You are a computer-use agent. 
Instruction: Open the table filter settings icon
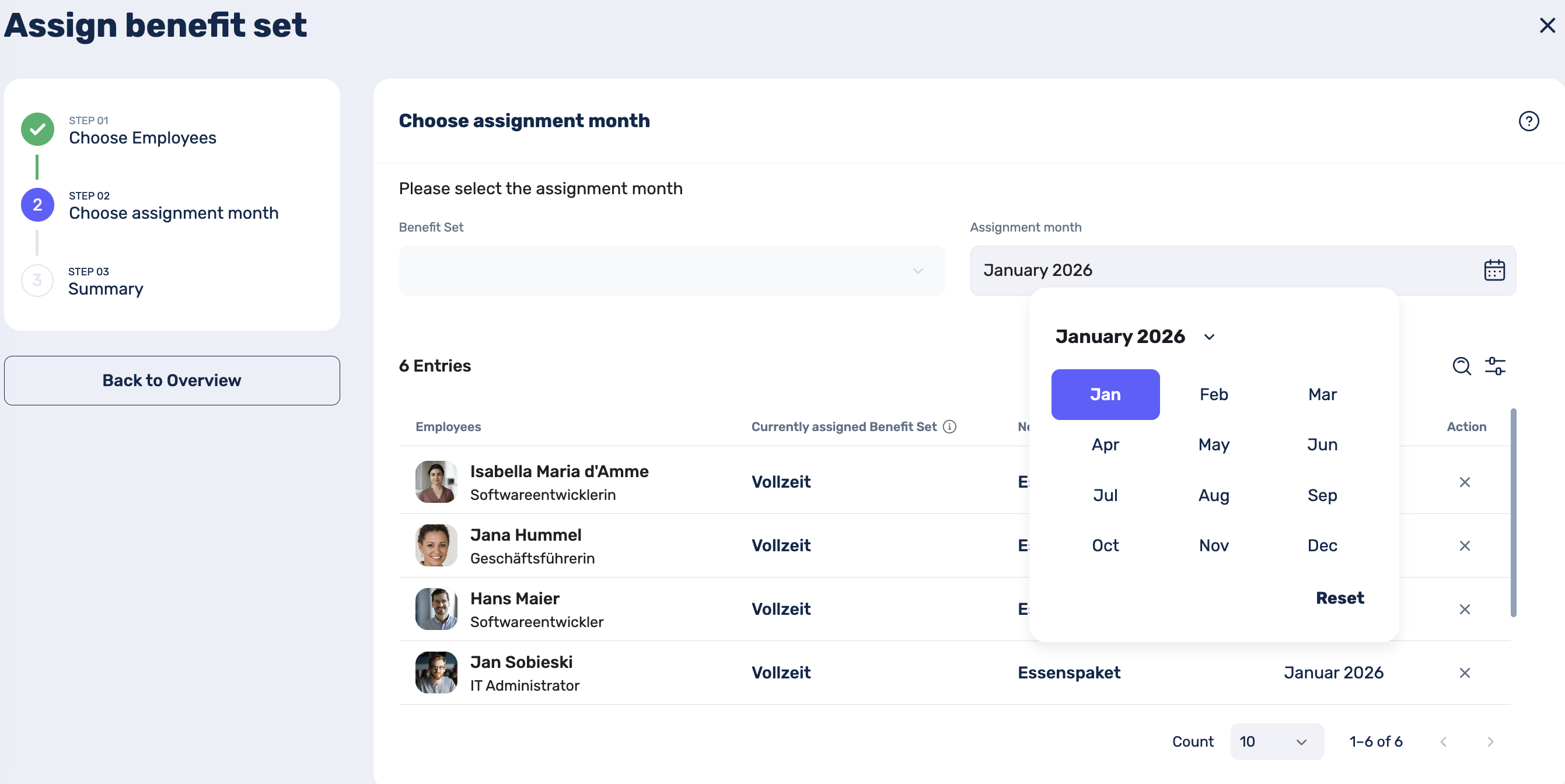1494,366
